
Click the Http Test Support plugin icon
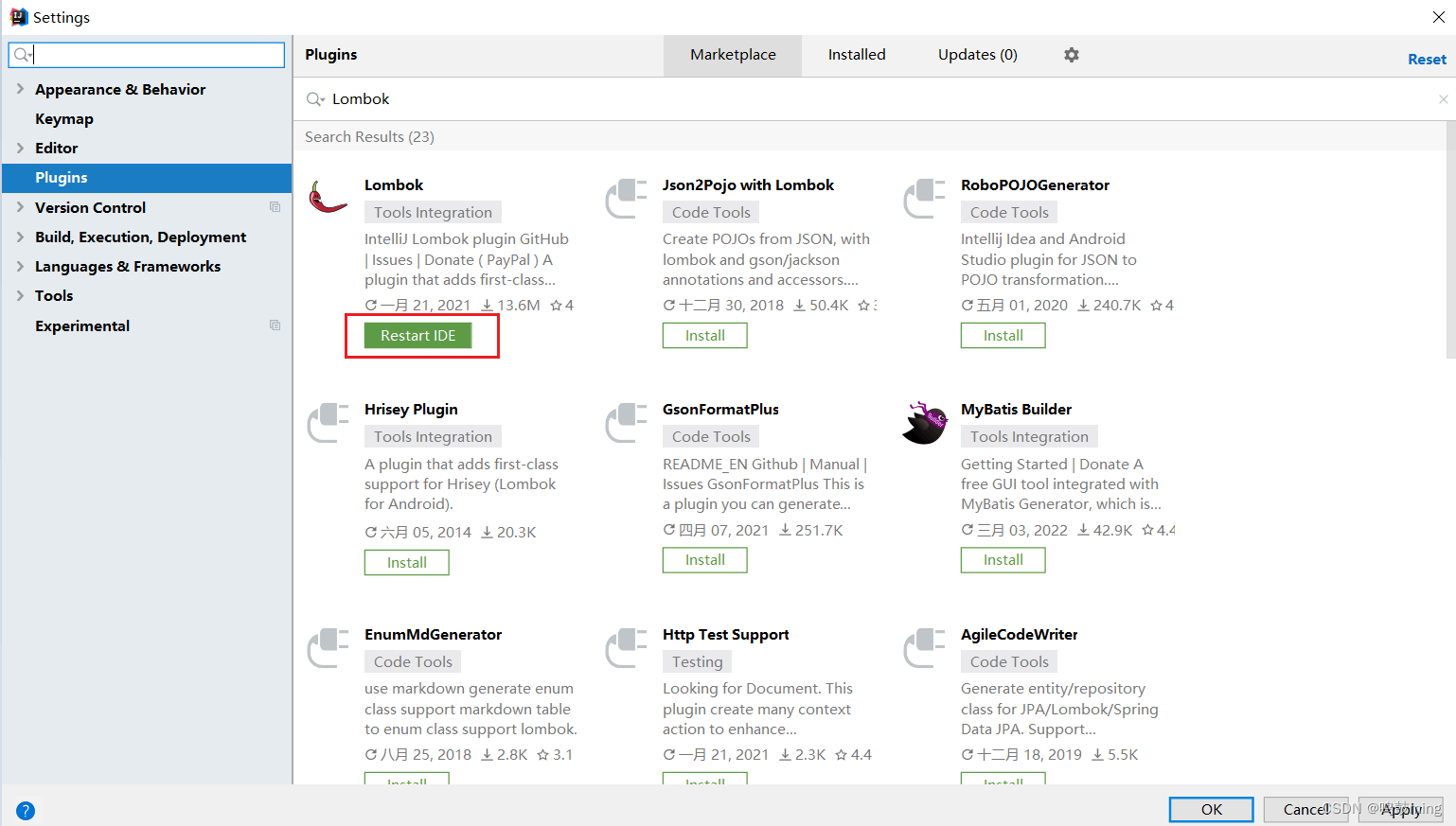pyautogui.click(x=626, y=647)
